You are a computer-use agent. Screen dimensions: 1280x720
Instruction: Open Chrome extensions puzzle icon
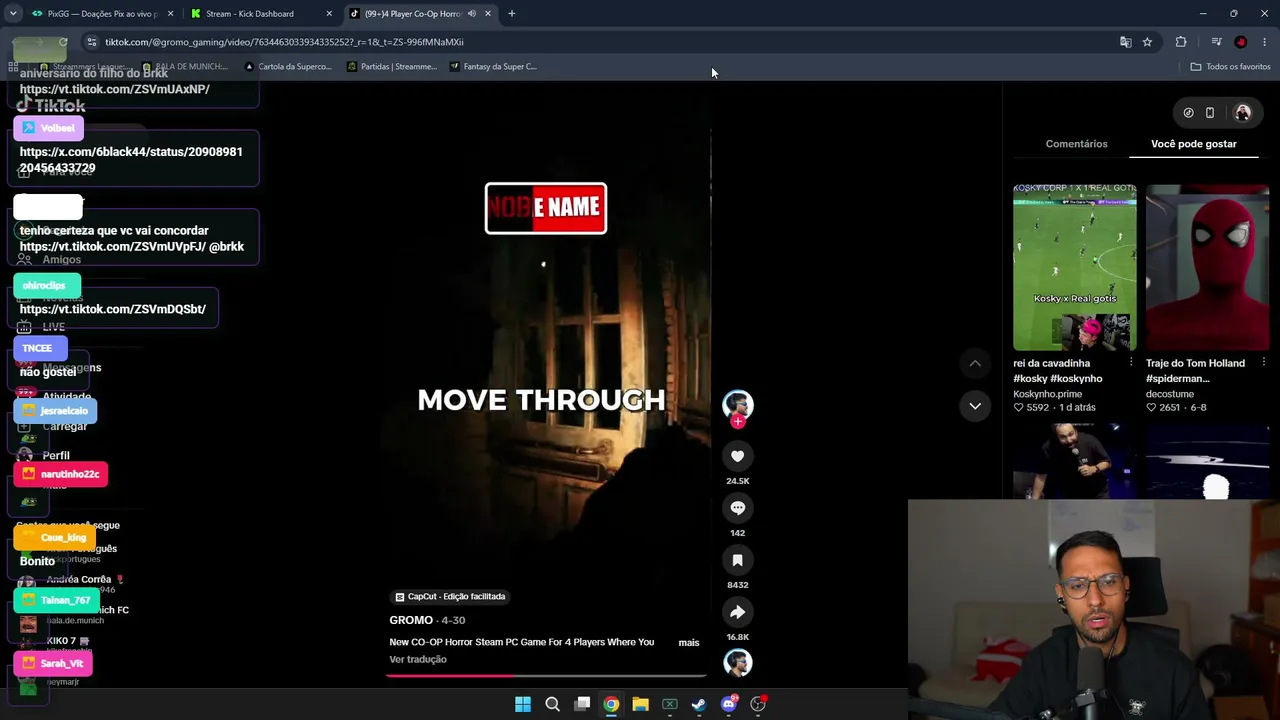[1181, 42]
